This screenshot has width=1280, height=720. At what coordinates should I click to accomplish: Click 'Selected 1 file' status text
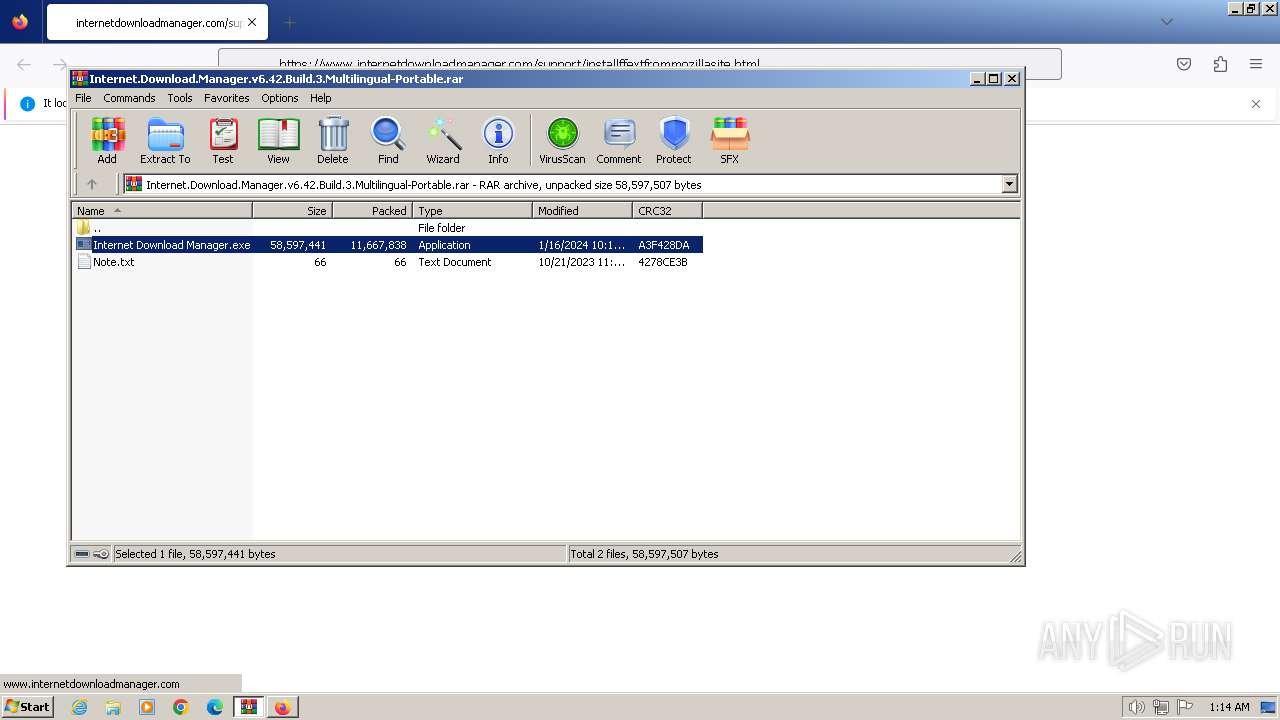195,554
